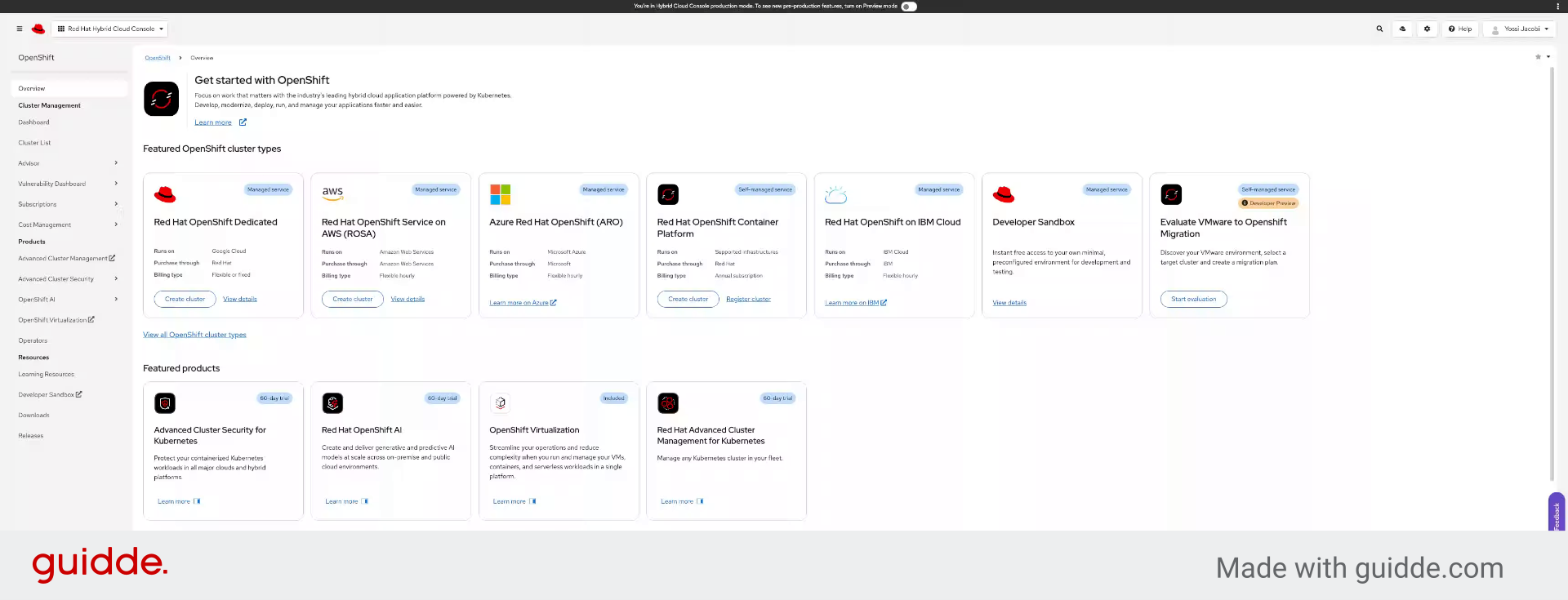
Task: Open the search magnifier icon
Action: (x=1379, y=29)
